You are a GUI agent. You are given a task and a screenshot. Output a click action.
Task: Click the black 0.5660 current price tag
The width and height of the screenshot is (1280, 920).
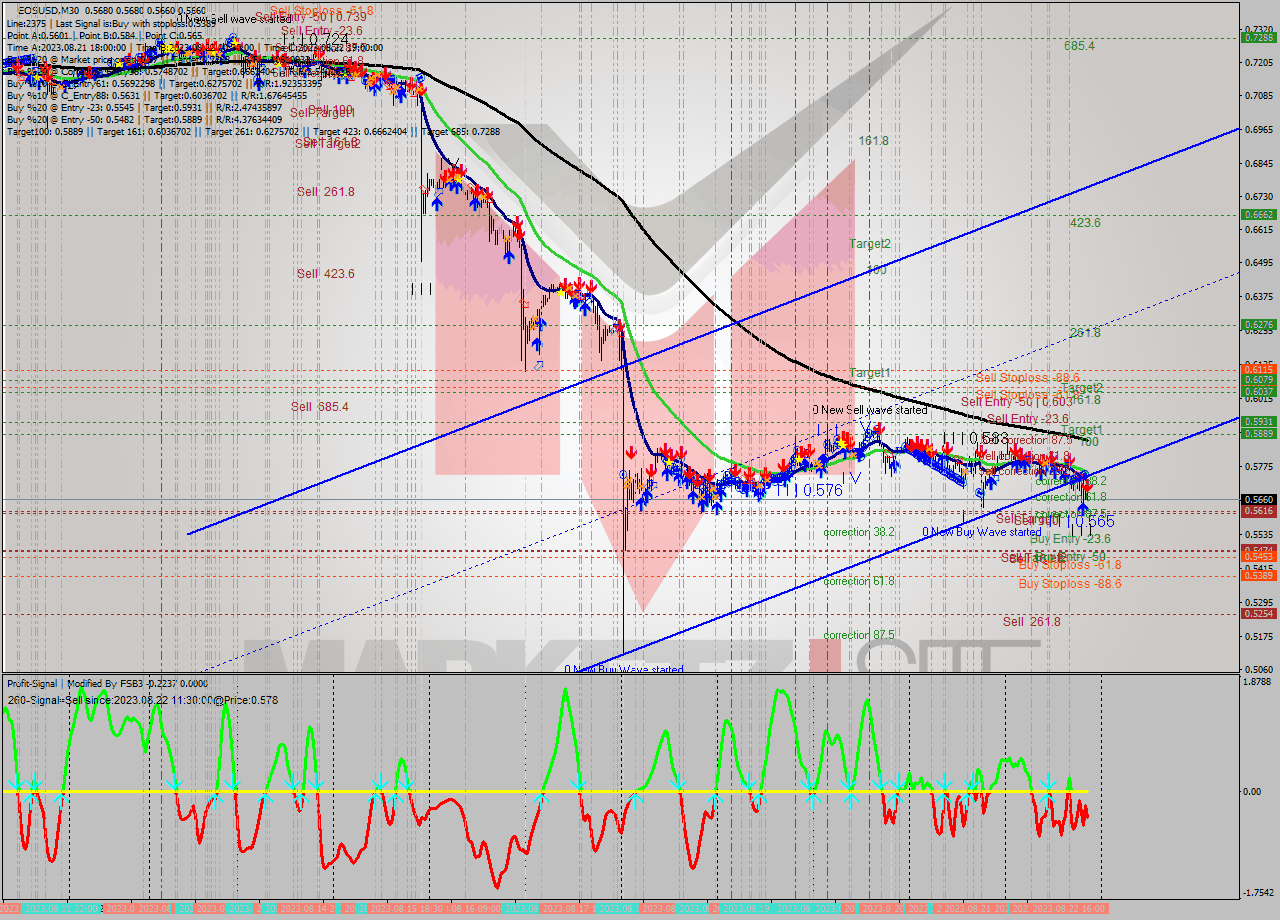pyautogui.click(x=1257, y=499)
